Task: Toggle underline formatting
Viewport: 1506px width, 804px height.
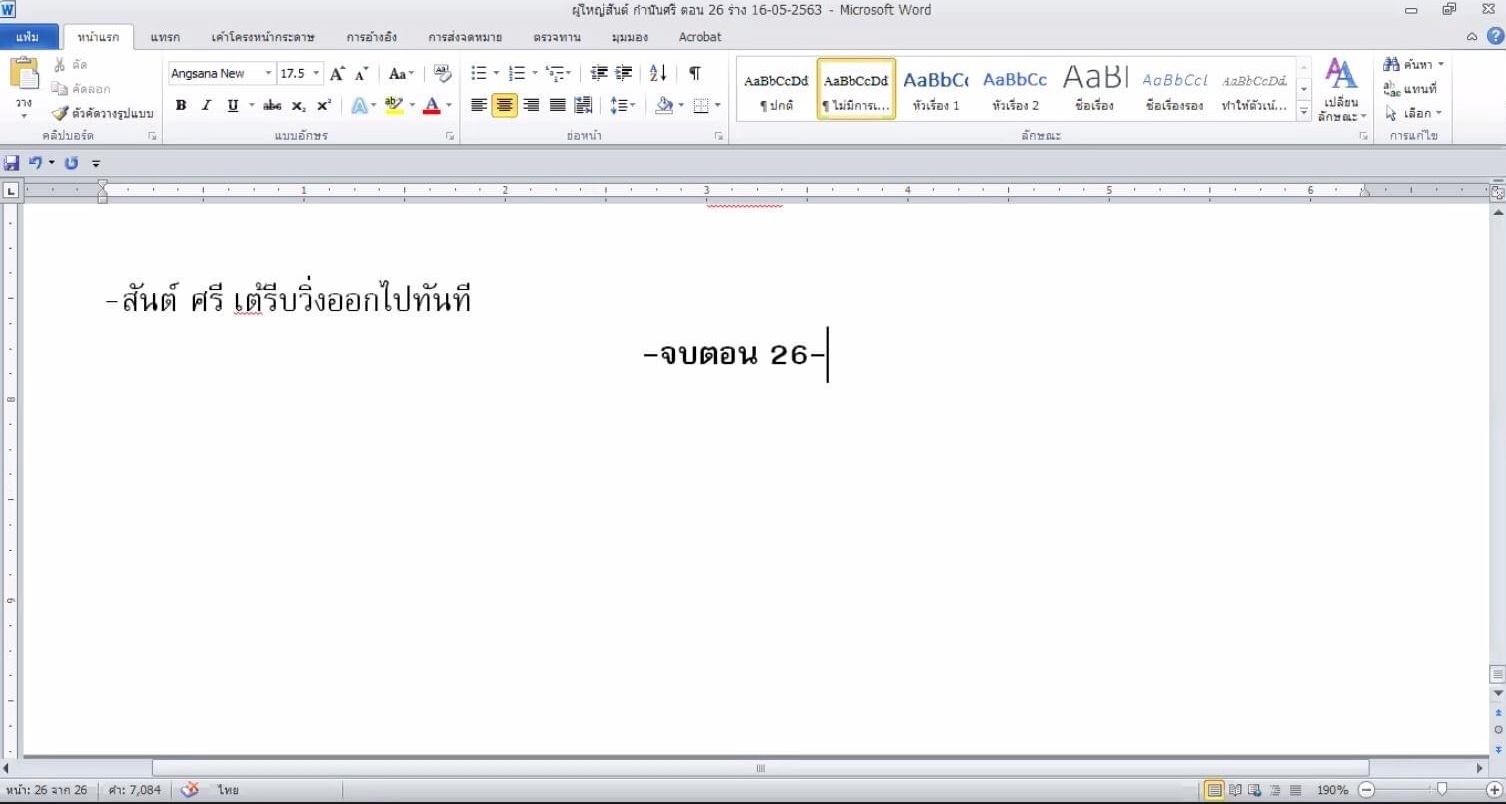Action: [x=233, y=106]
